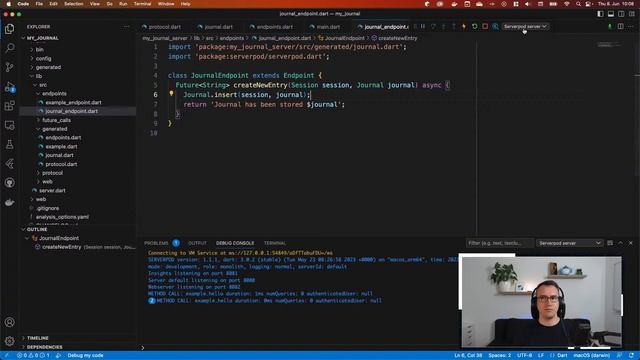This screenshot has width=640, height=360.
Task: Open the Flutter sidebar view
Action: pos(9,163)
